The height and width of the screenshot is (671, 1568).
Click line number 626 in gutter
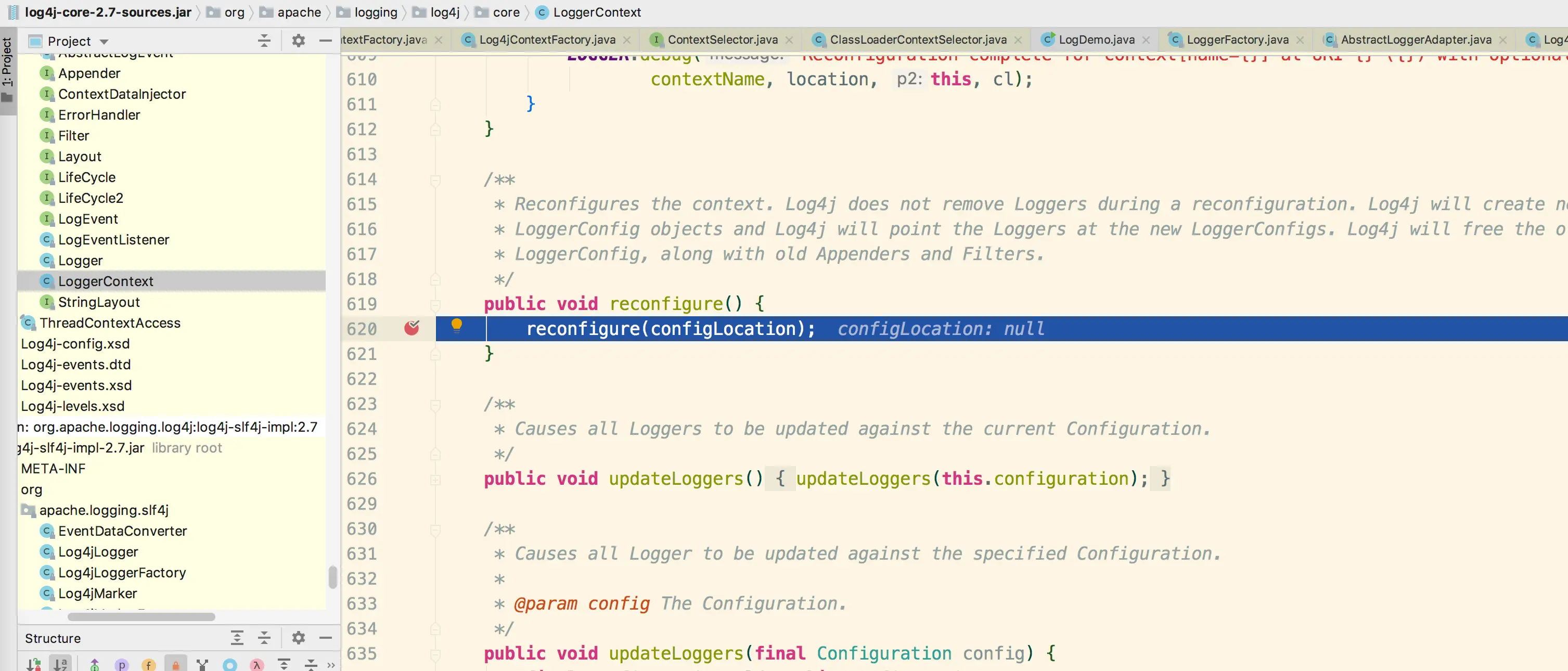[362, 479]
